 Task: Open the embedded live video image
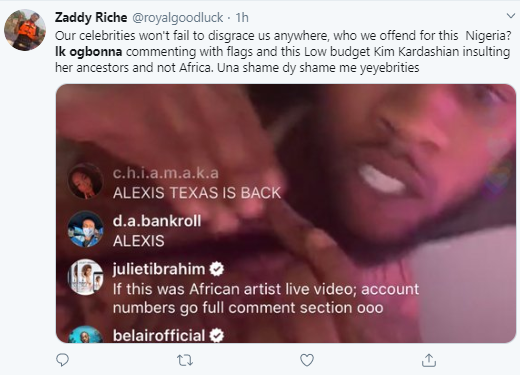(286, 213)
